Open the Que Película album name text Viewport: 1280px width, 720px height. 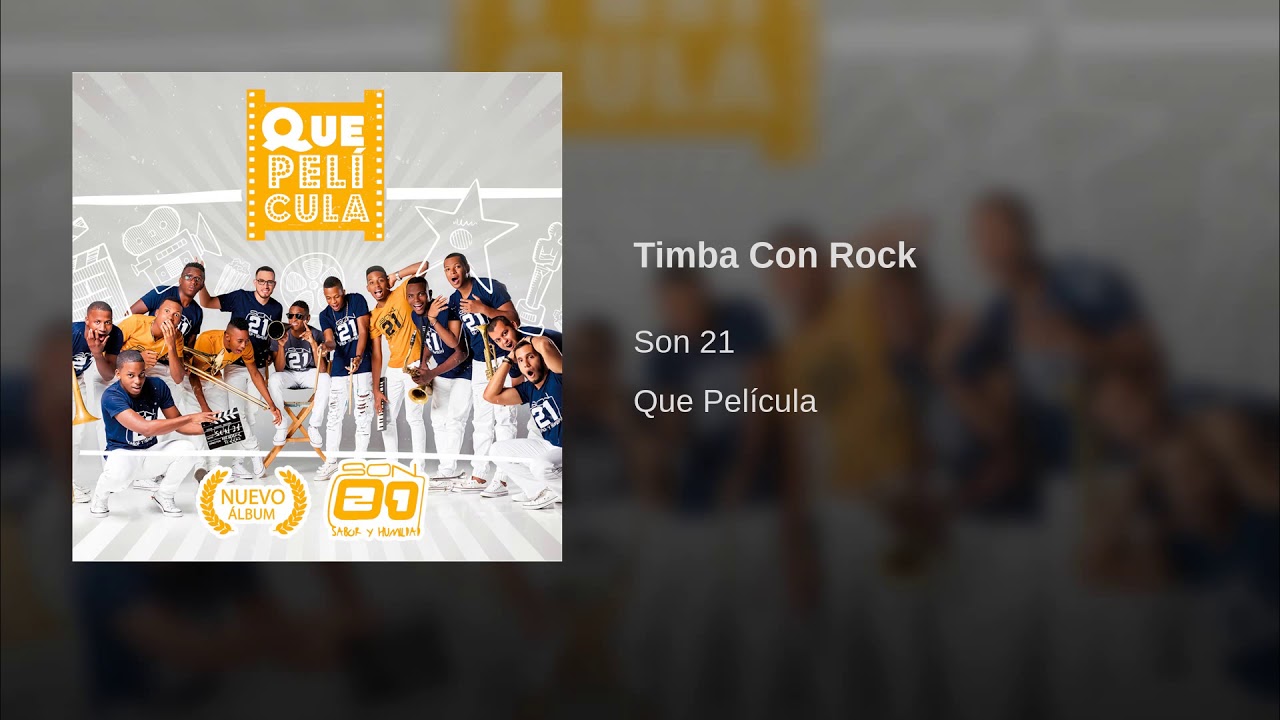[725, 402]
